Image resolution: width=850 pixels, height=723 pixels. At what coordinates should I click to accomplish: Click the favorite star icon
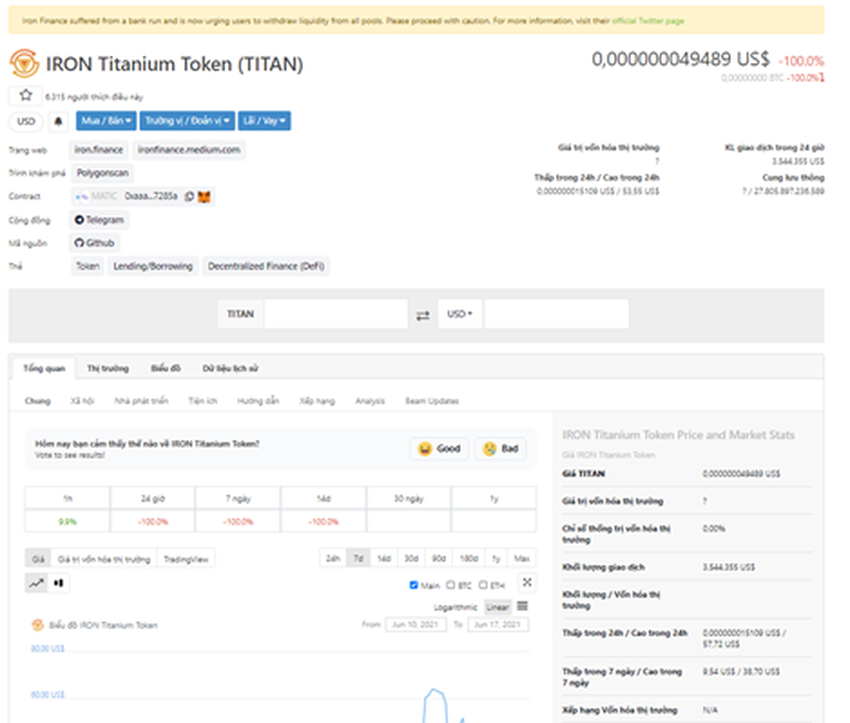(25, 96)
